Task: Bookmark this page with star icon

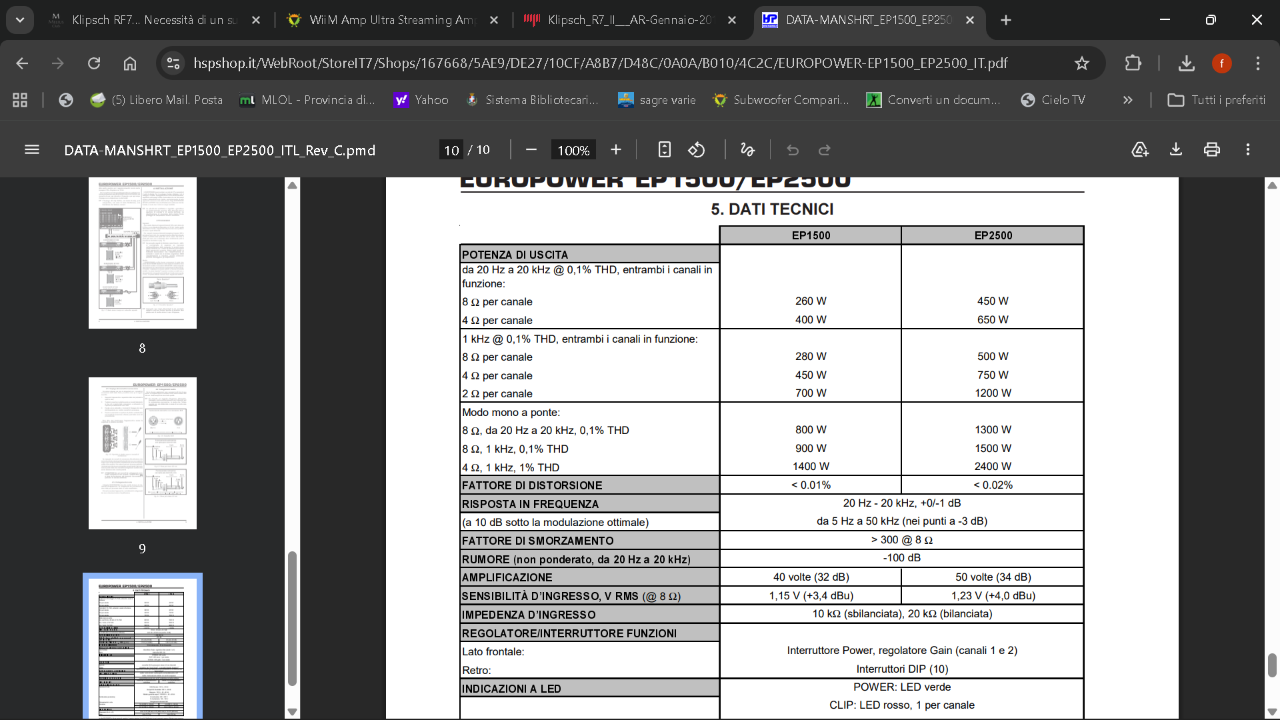Action: (x=1081, y=63)
